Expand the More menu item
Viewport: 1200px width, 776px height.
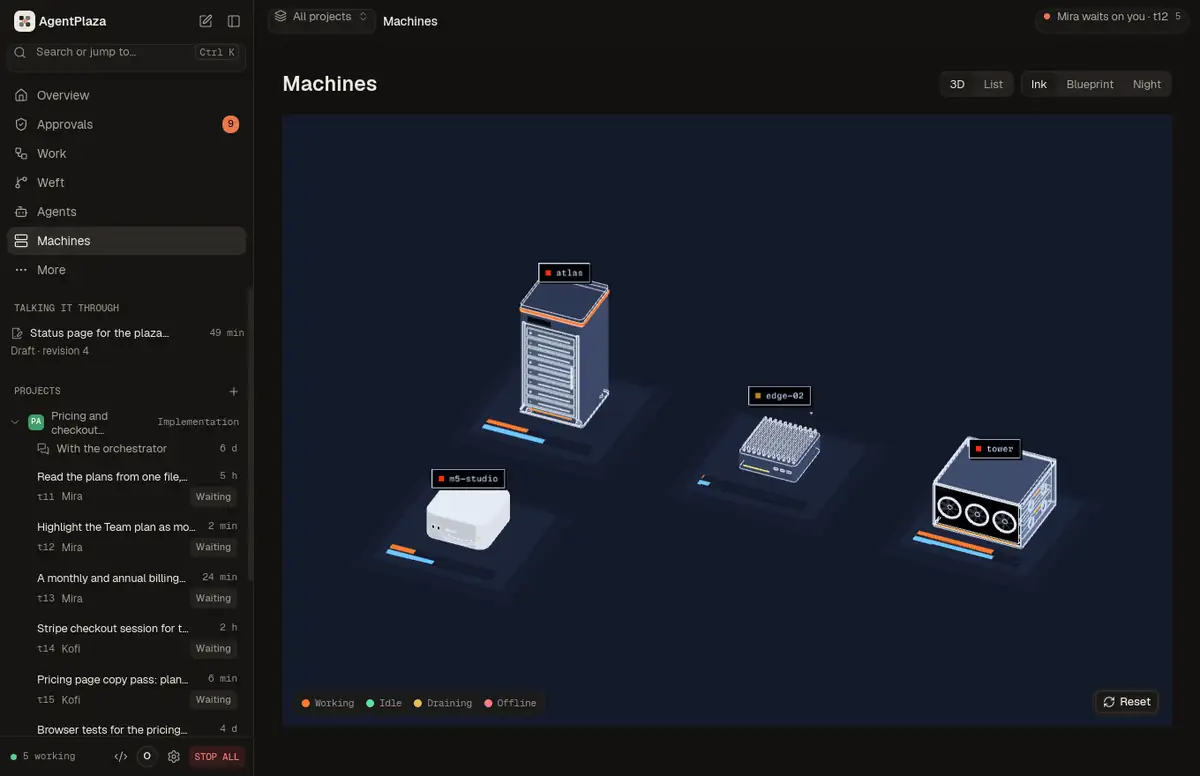click(x=126, y=269)
